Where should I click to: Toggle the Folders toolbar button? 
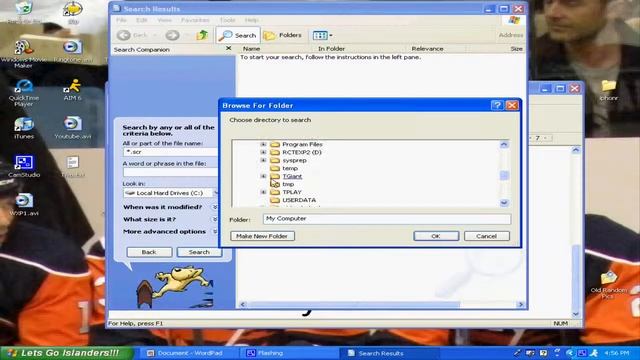click(x=282, y=36)
